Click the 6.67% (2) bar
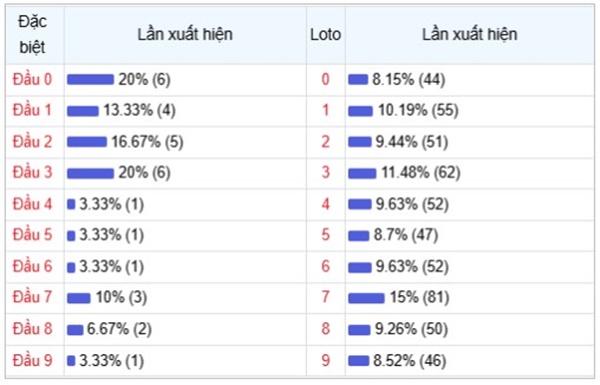Image resolution: width=600 pixels, height=385 pixels. pyautogui.click(x=75, y=330)
